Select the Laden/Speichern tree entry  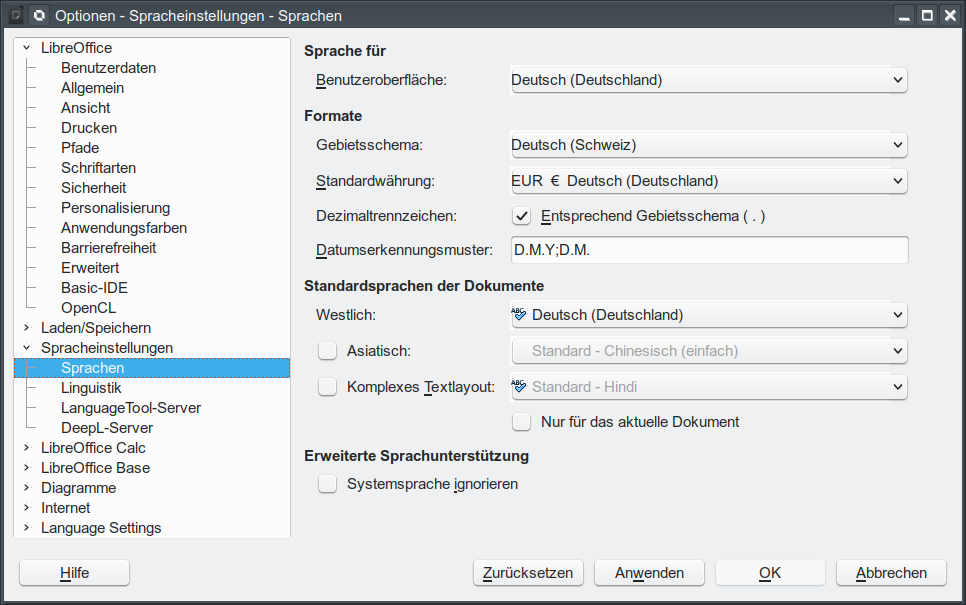tap(95, 328)
